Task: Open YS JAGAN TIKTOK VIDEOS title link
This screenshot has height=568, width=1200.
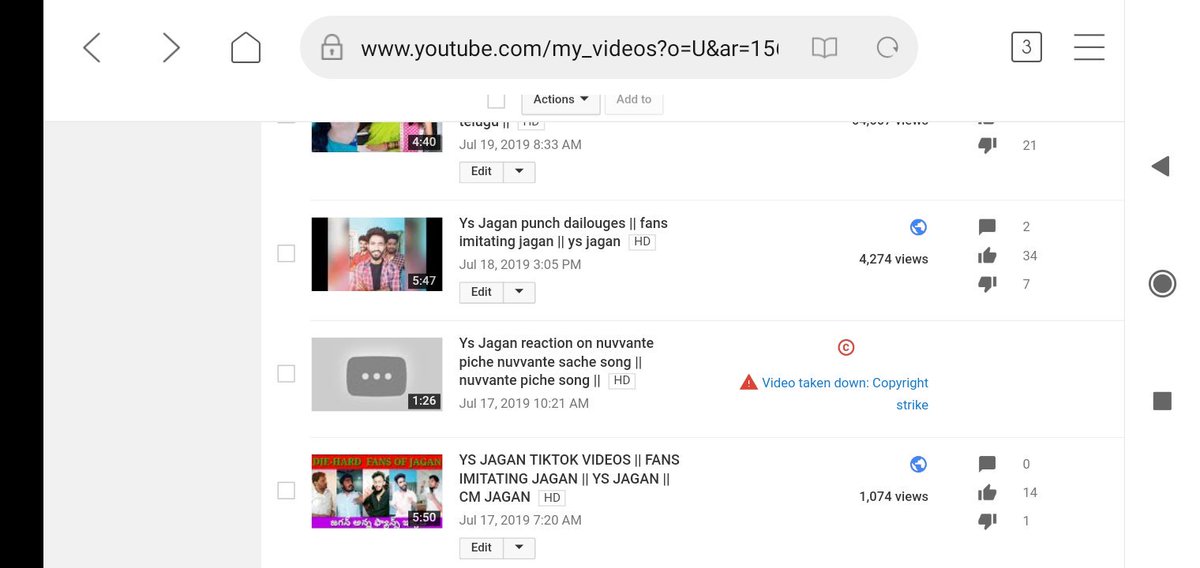Action: coord(569,478)
